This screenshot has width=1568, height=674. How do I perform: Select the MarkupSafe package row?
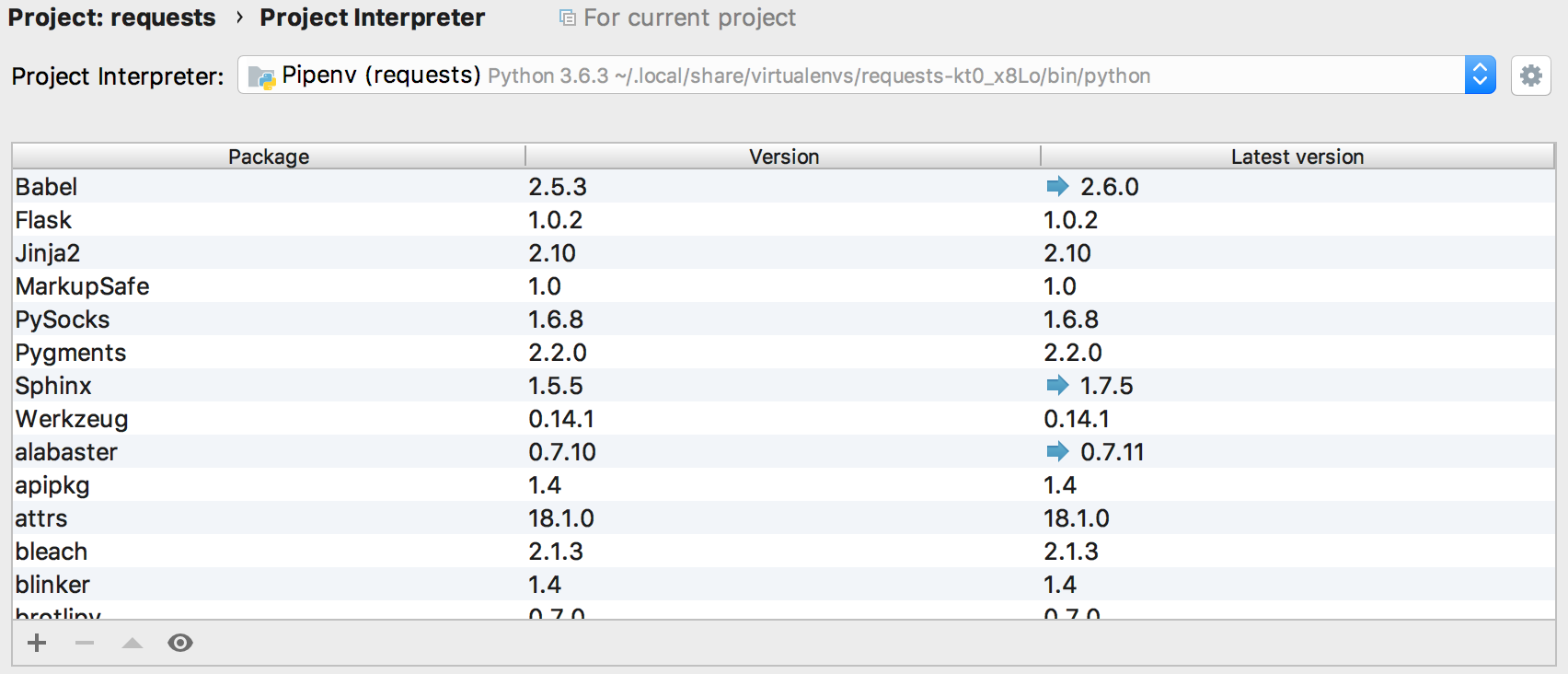tap(783, 285)
